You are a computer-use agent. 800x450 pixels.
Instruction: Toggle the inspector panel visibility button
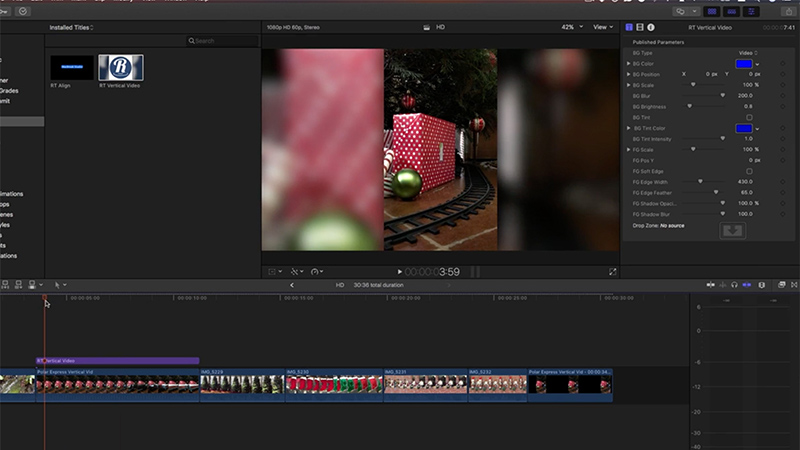(x=751, y=11)
